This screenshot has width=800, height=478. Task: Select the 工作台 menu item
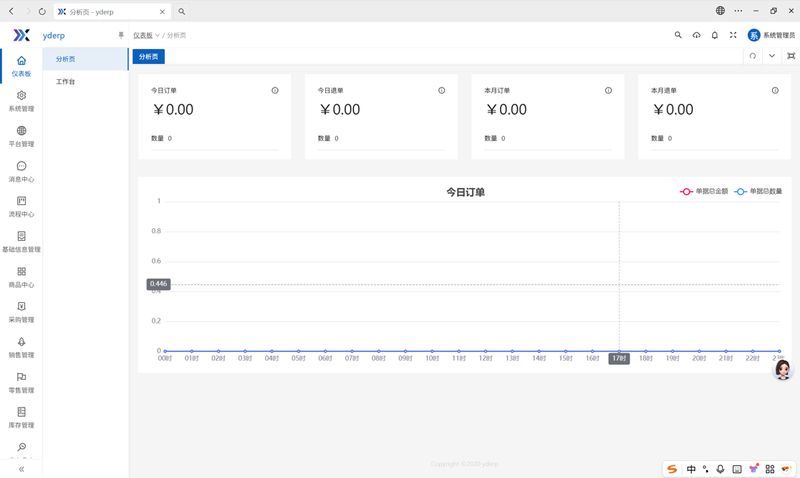click(66, 82)
